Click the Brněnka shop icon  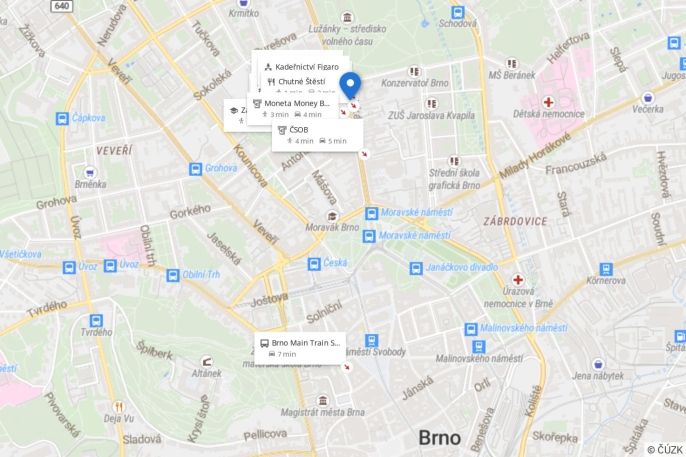point(90,172)
